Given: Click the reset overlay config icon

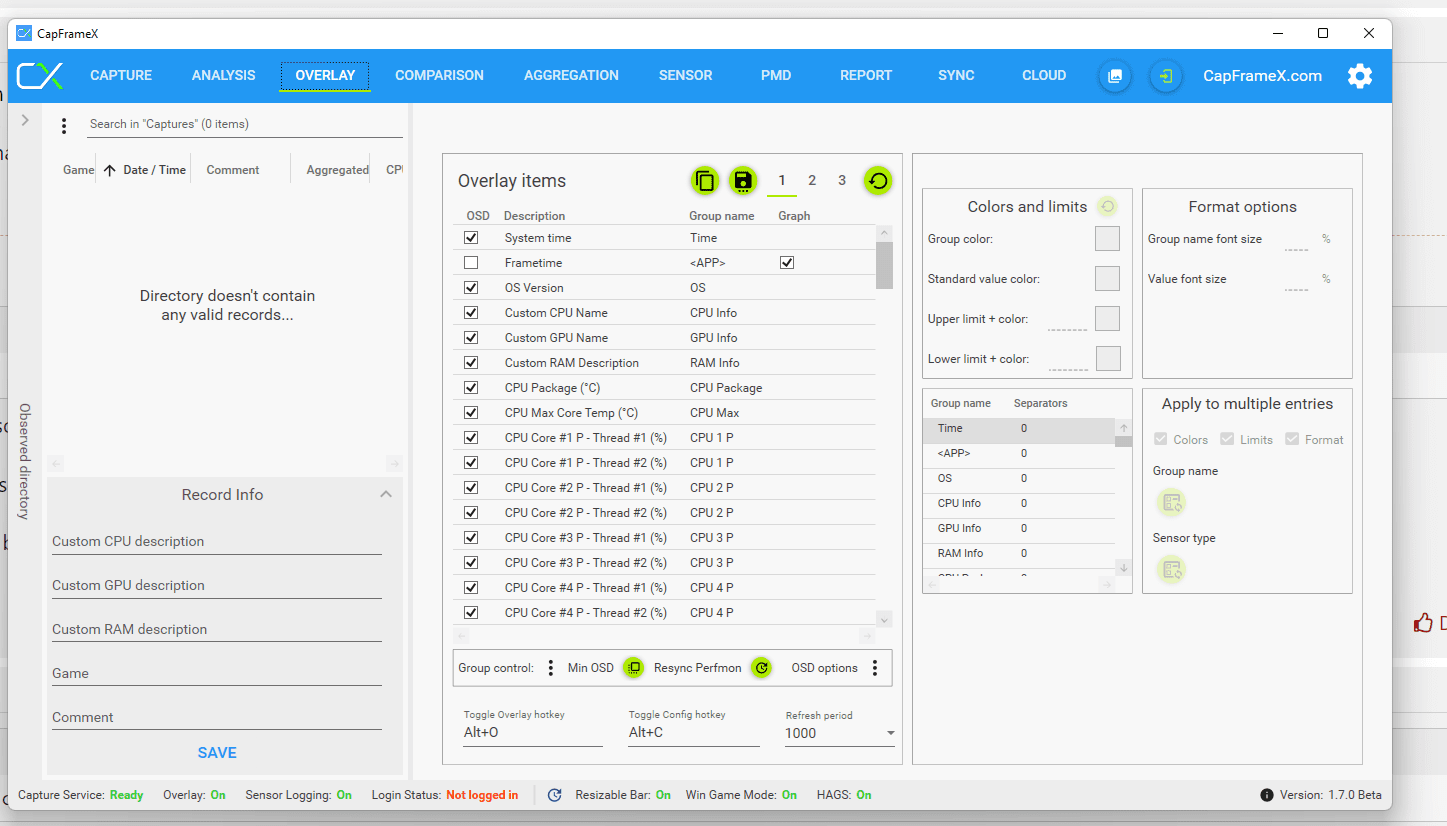Looking at the screenshot, I should (878, 181).
